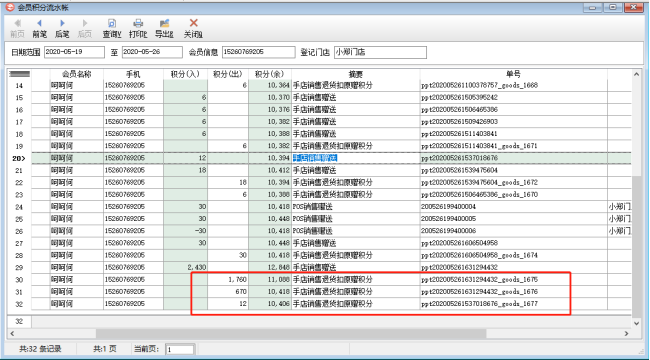Click the 当前页 page number field

[180, 349]
